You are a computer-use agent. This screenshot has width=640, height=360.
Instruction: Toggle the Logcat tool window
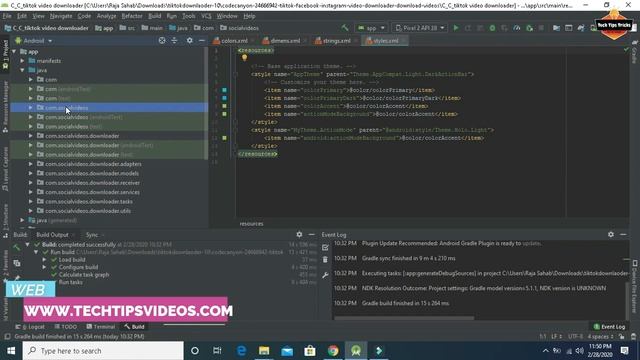30,327
